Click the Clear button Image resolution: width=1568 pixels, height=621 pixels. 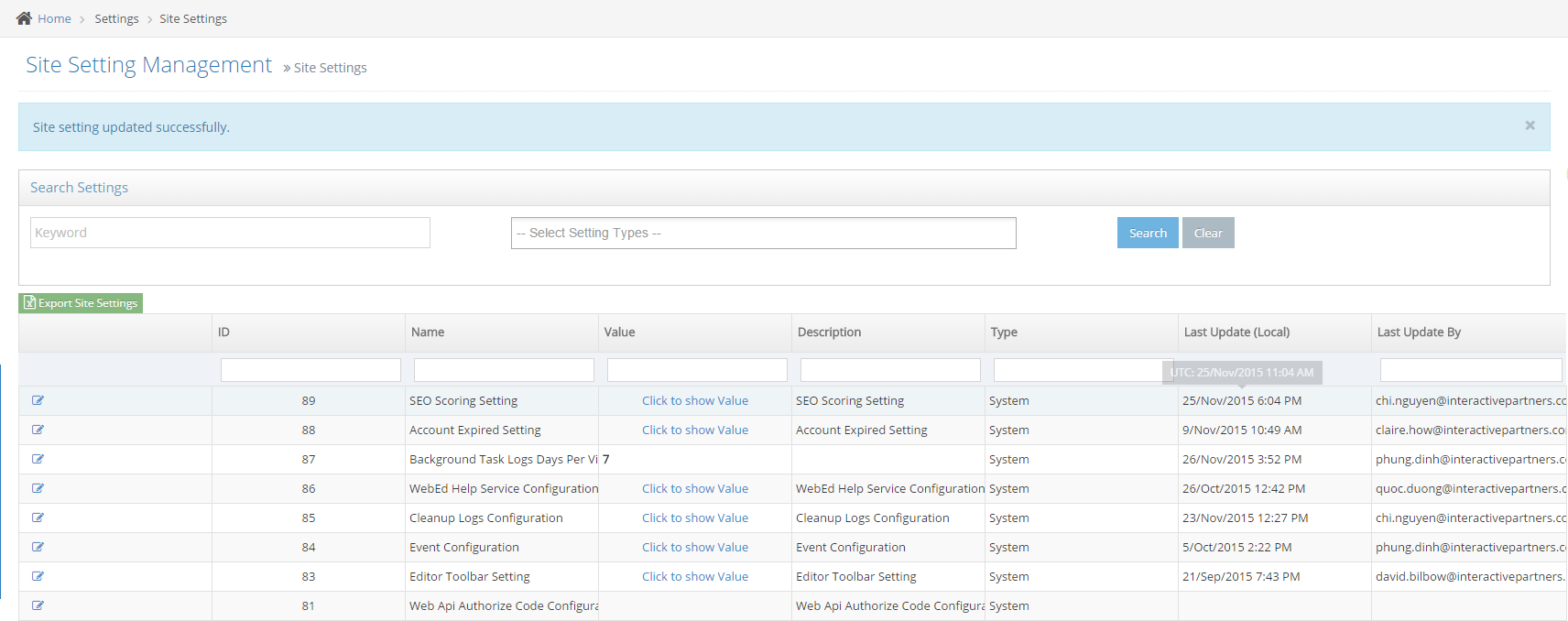tap(1207, 233)
